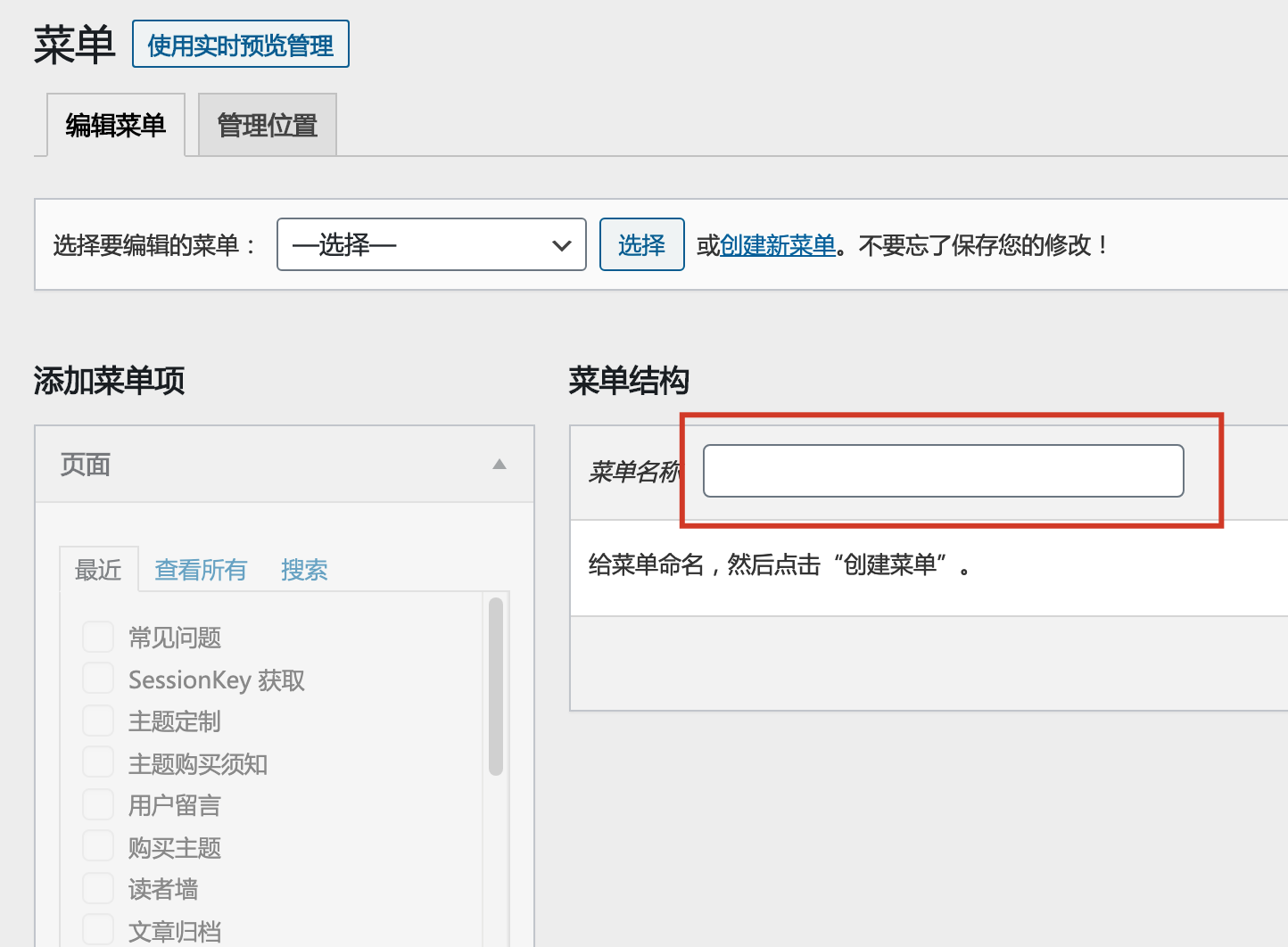Click the page list vertical scrollbar
This screenshot has height=947, width=1288.
pyautogui.click(x=496, y=687)
